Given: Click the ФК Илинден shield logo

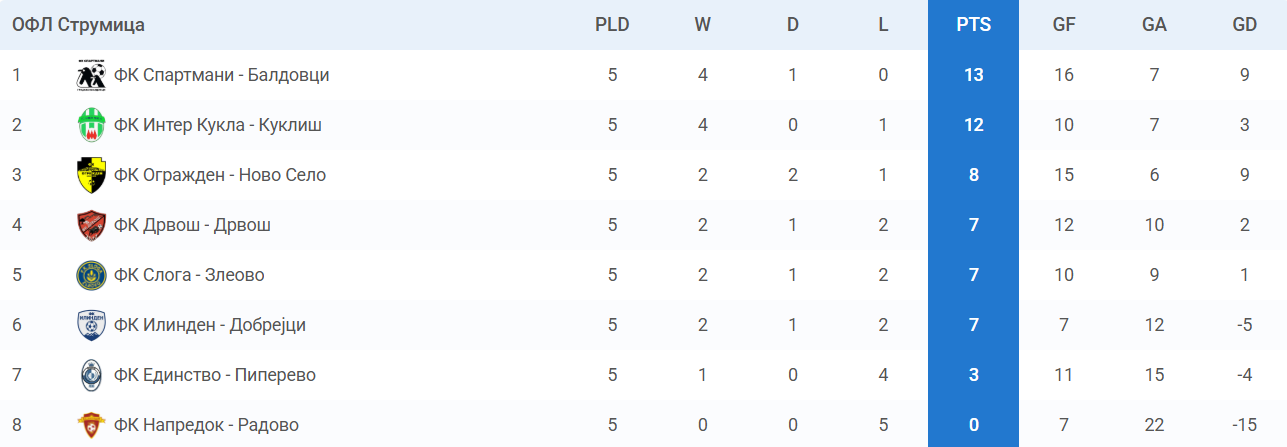Looking at the screenshot, I should [91, 325].
